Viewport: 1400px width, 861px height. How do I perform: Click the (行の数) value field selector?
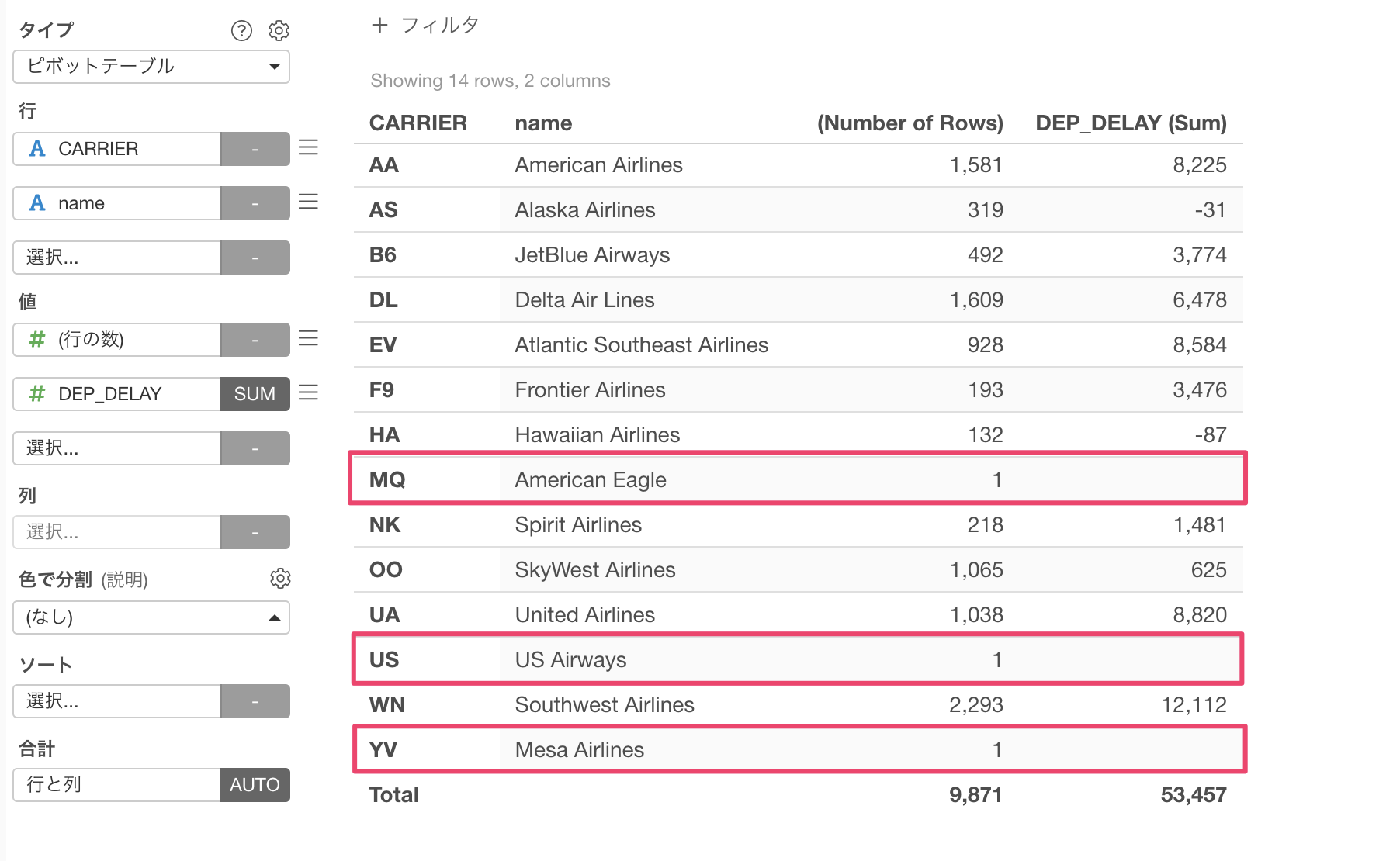pos(117,340)
